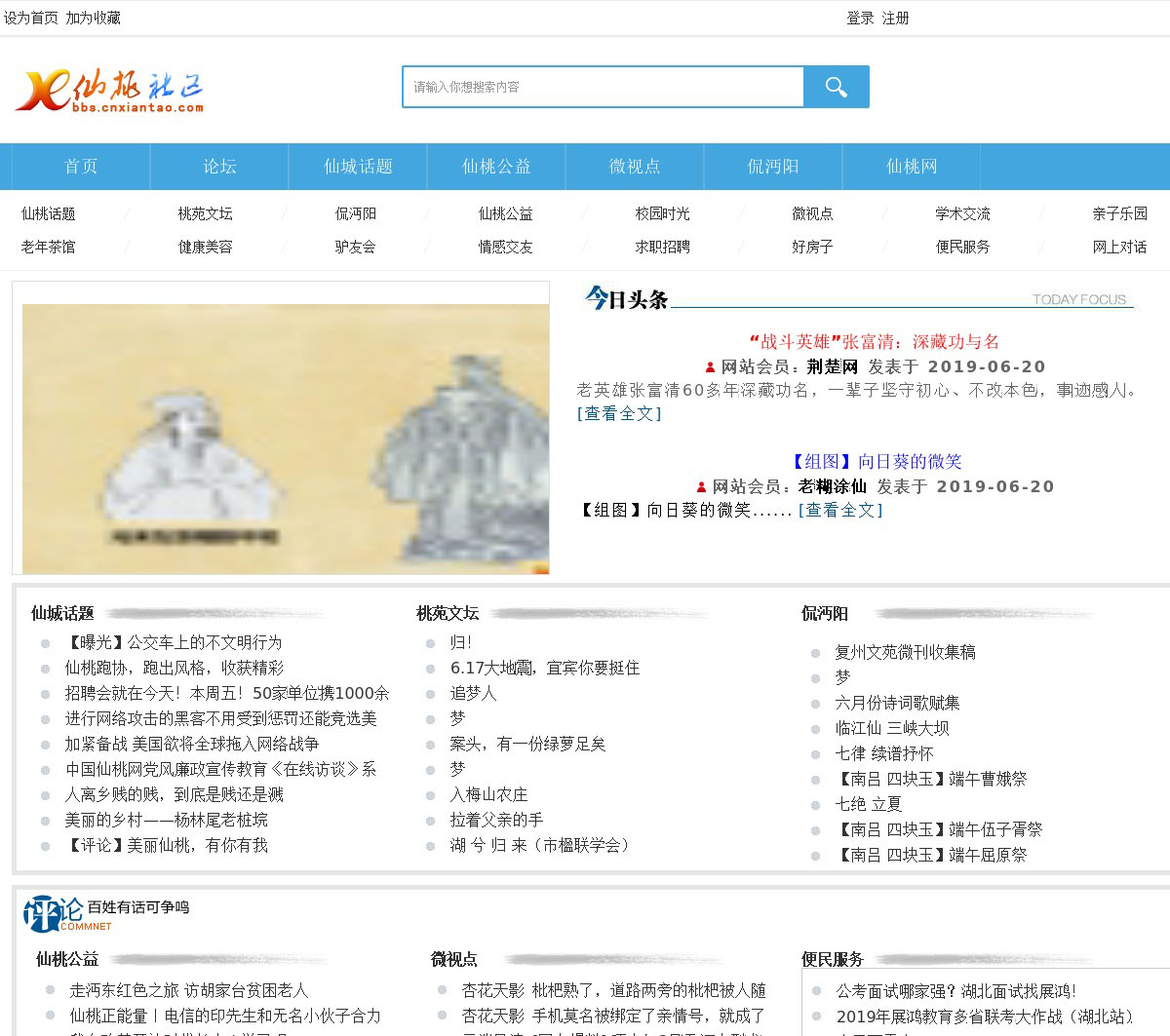Open 仙桃网 nav bar tab

(x=912, y=167)
